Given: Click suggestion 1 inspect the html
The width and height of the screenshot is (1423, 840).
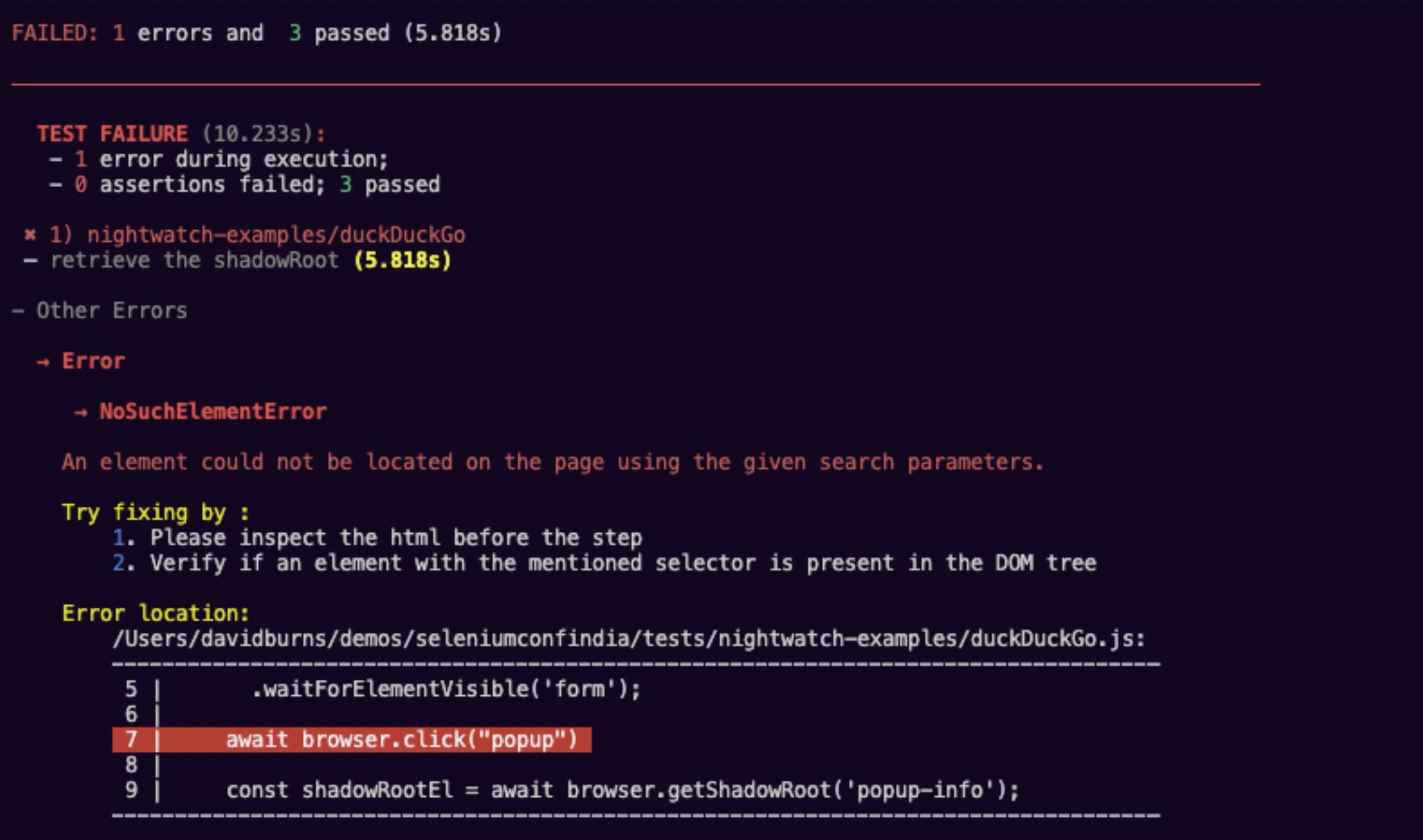Looking at the screenshot, I should (x=377, y=538).
